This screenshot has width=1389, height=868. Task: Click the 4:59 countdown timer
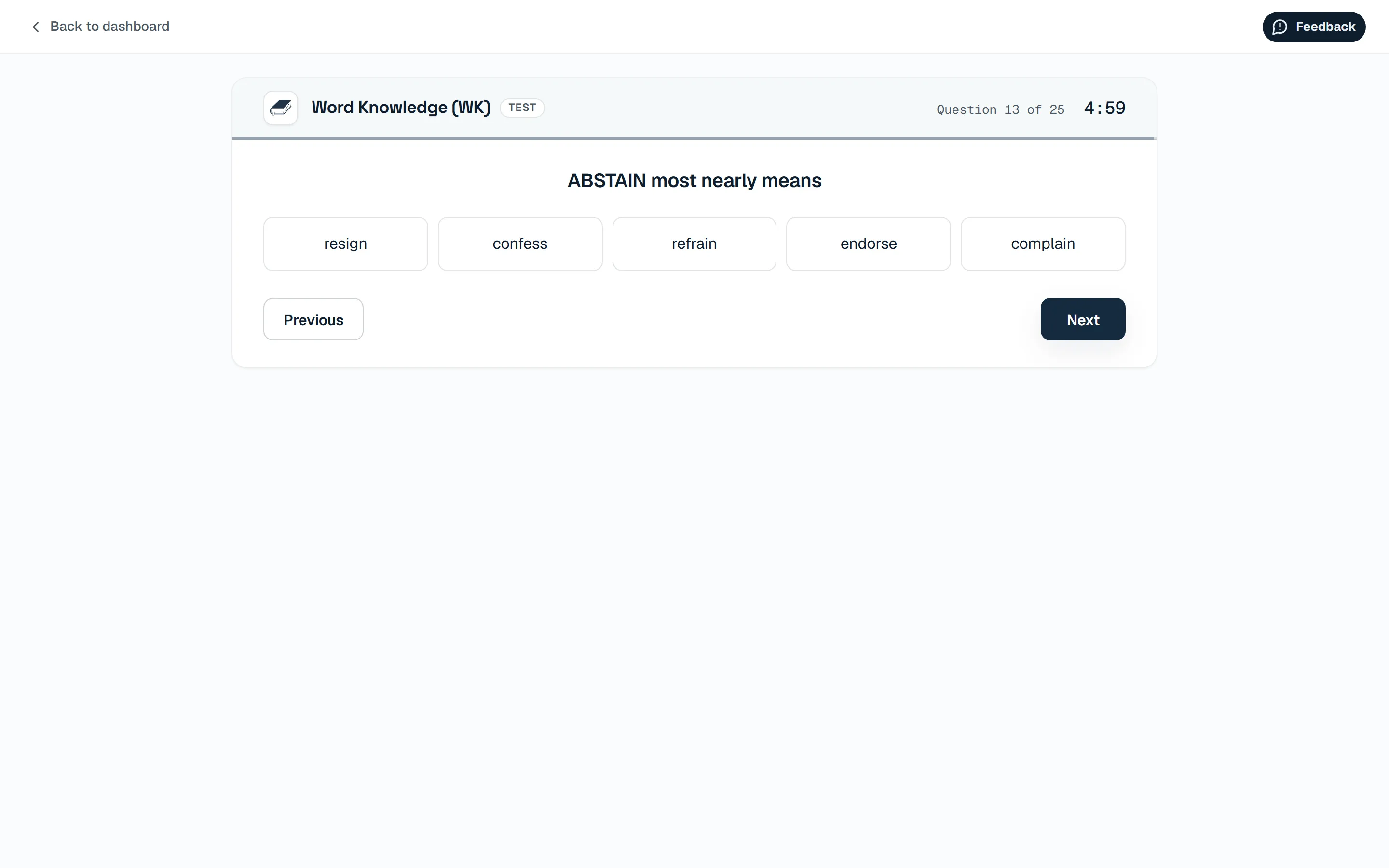tap(1104, 108)
